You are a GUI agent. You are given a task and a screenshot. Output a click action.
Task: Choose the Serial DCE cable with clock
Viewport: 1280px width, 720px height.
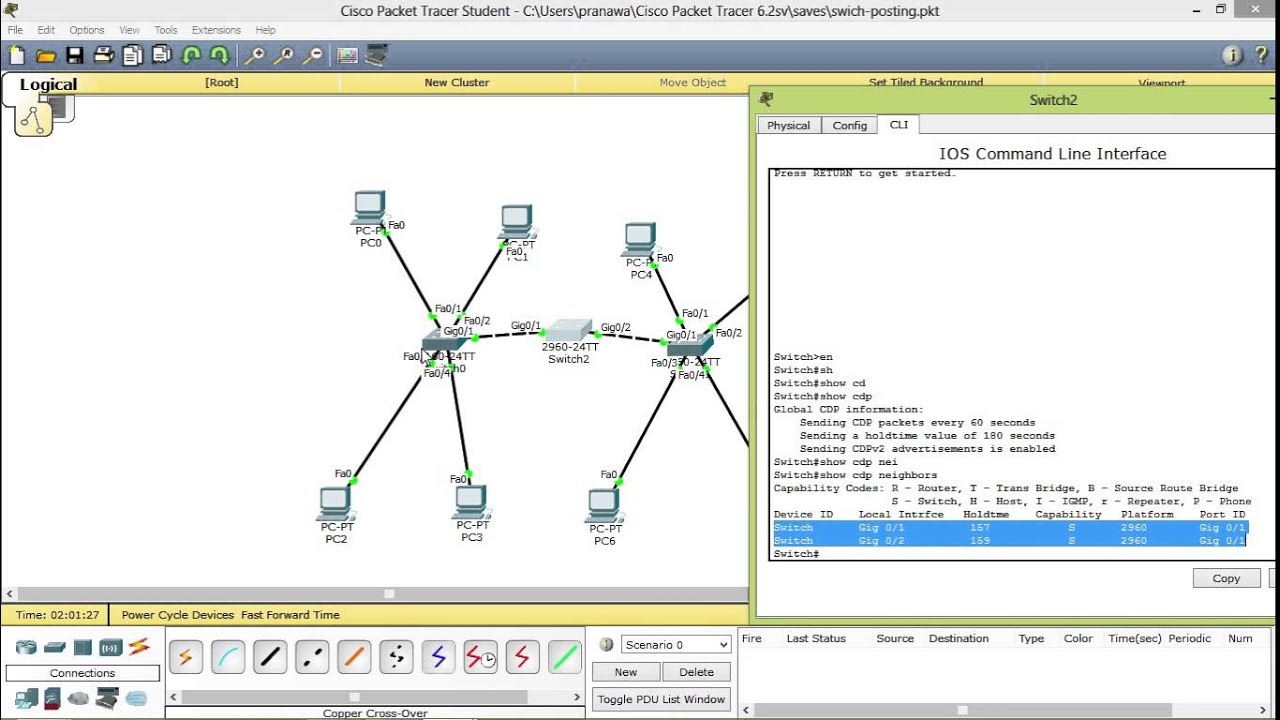click(480, 657)
